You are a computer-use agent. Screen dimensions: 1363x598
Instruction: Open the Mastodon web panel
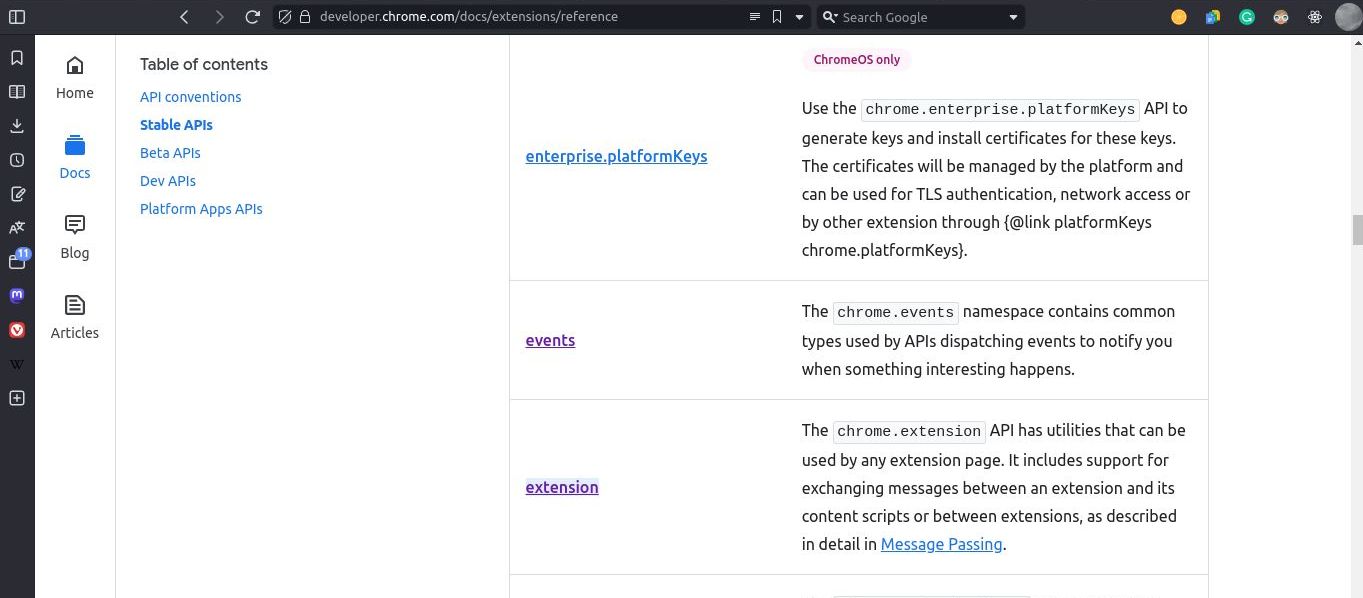click(17, 295)
